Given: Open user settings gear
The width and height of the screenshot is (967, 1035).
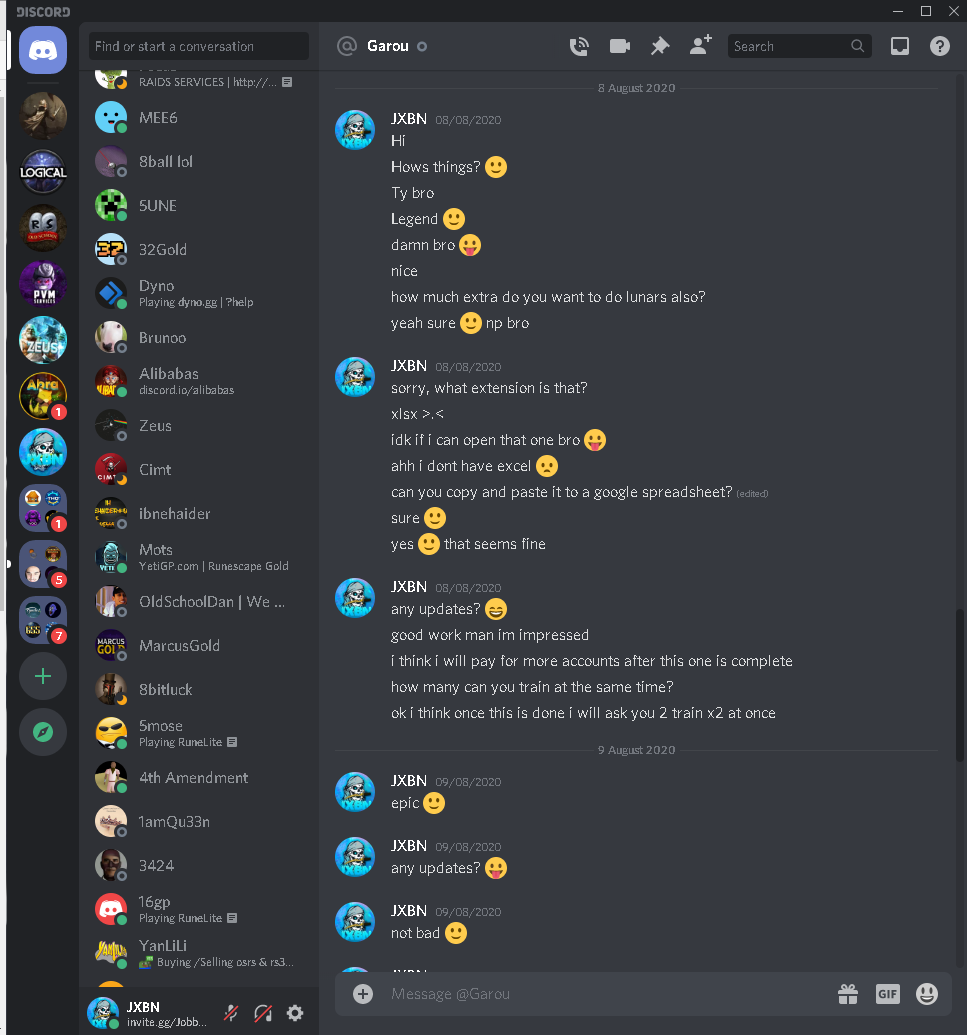Looking at the screenshot, I should 295,1013.
